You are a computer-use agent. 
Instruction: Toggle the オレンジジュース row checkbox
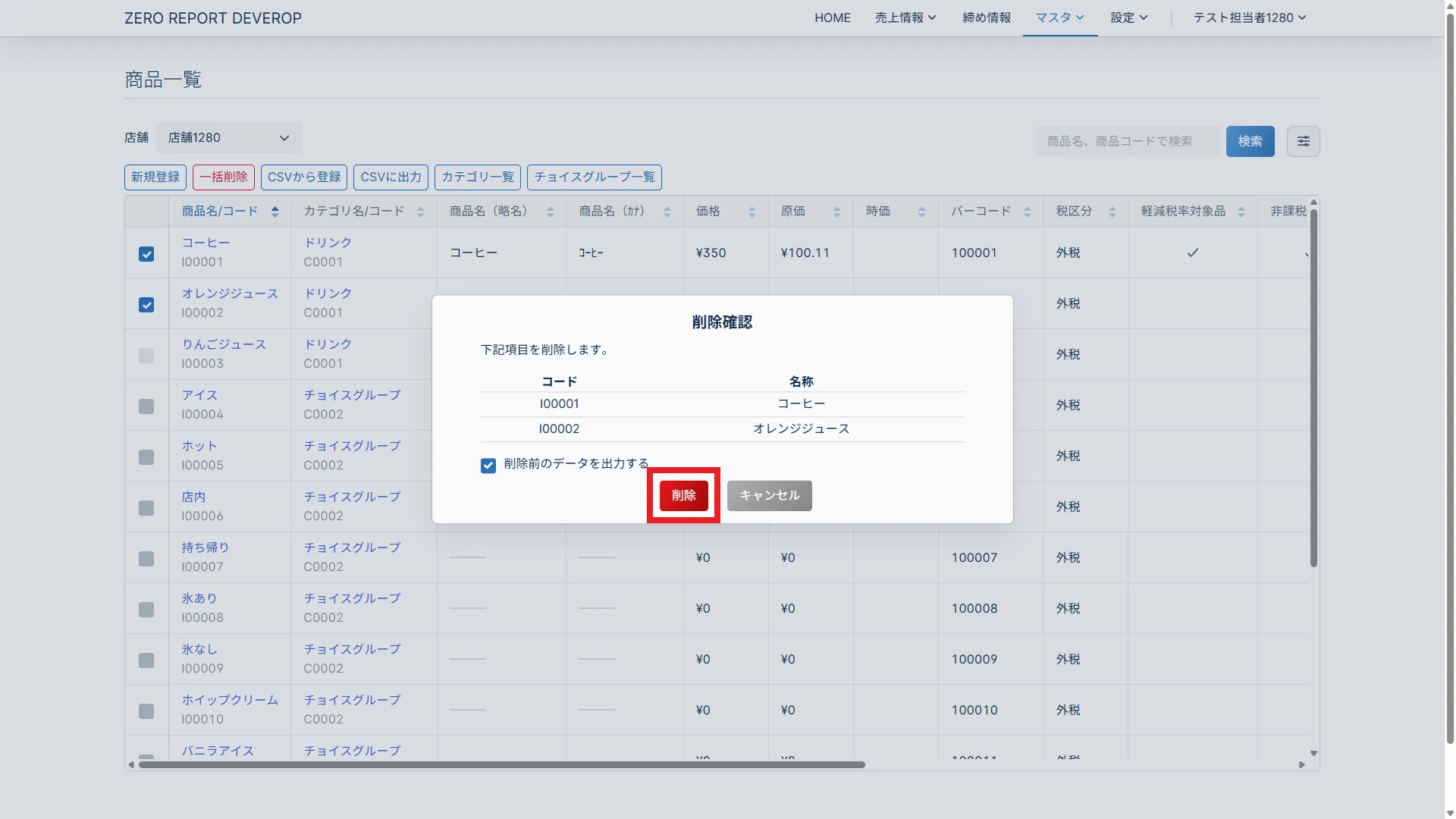click(146, 305)
